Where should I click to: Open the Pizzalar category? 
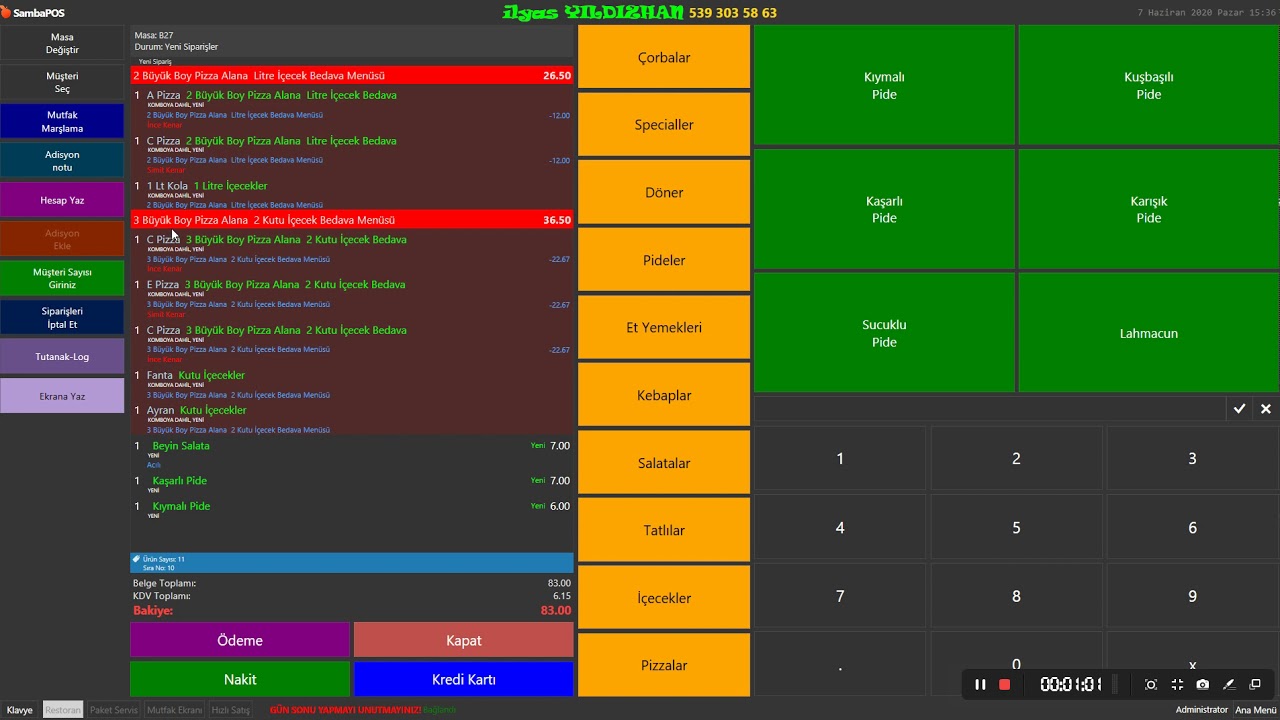point(664,665)
